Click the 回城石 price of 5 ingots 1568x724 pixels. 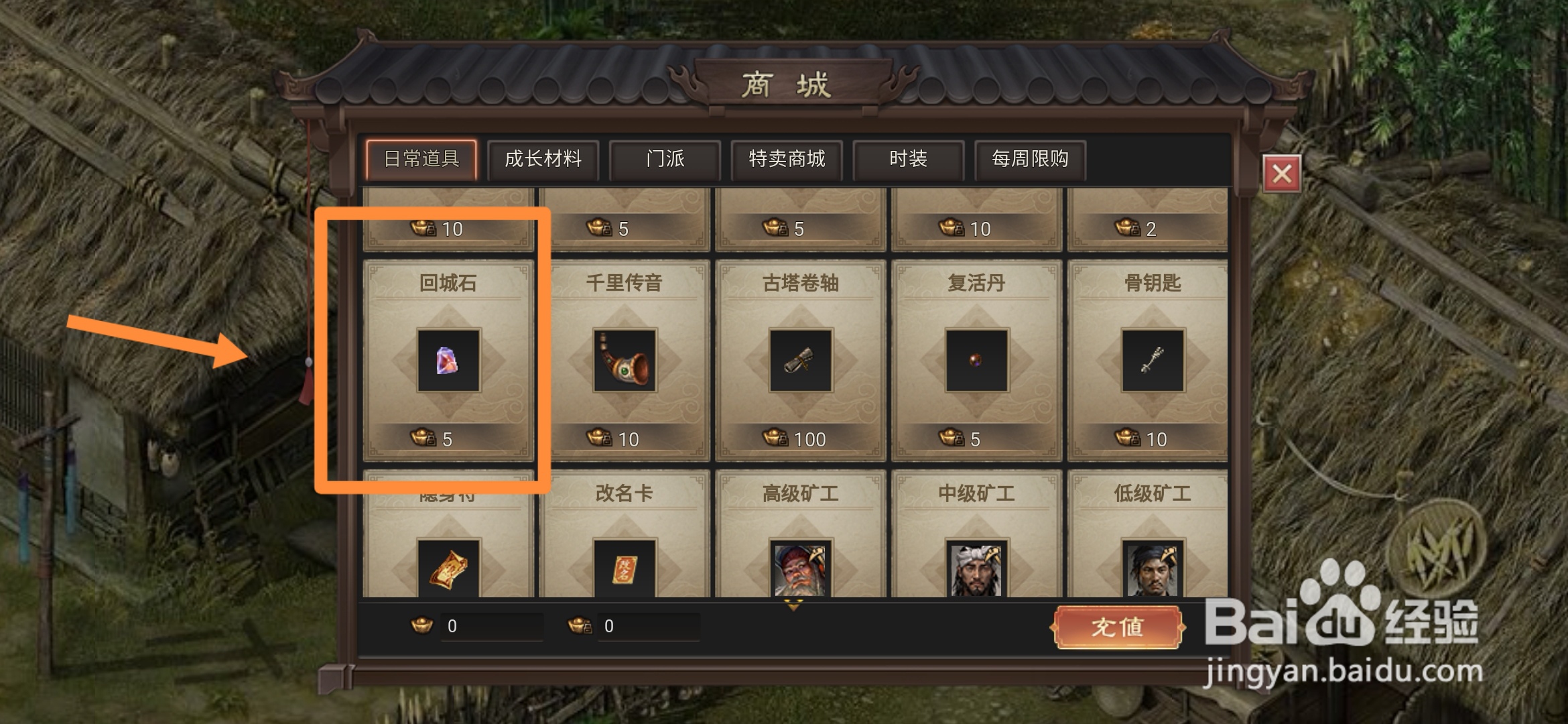pyautogui.click(x=432, y=438)
